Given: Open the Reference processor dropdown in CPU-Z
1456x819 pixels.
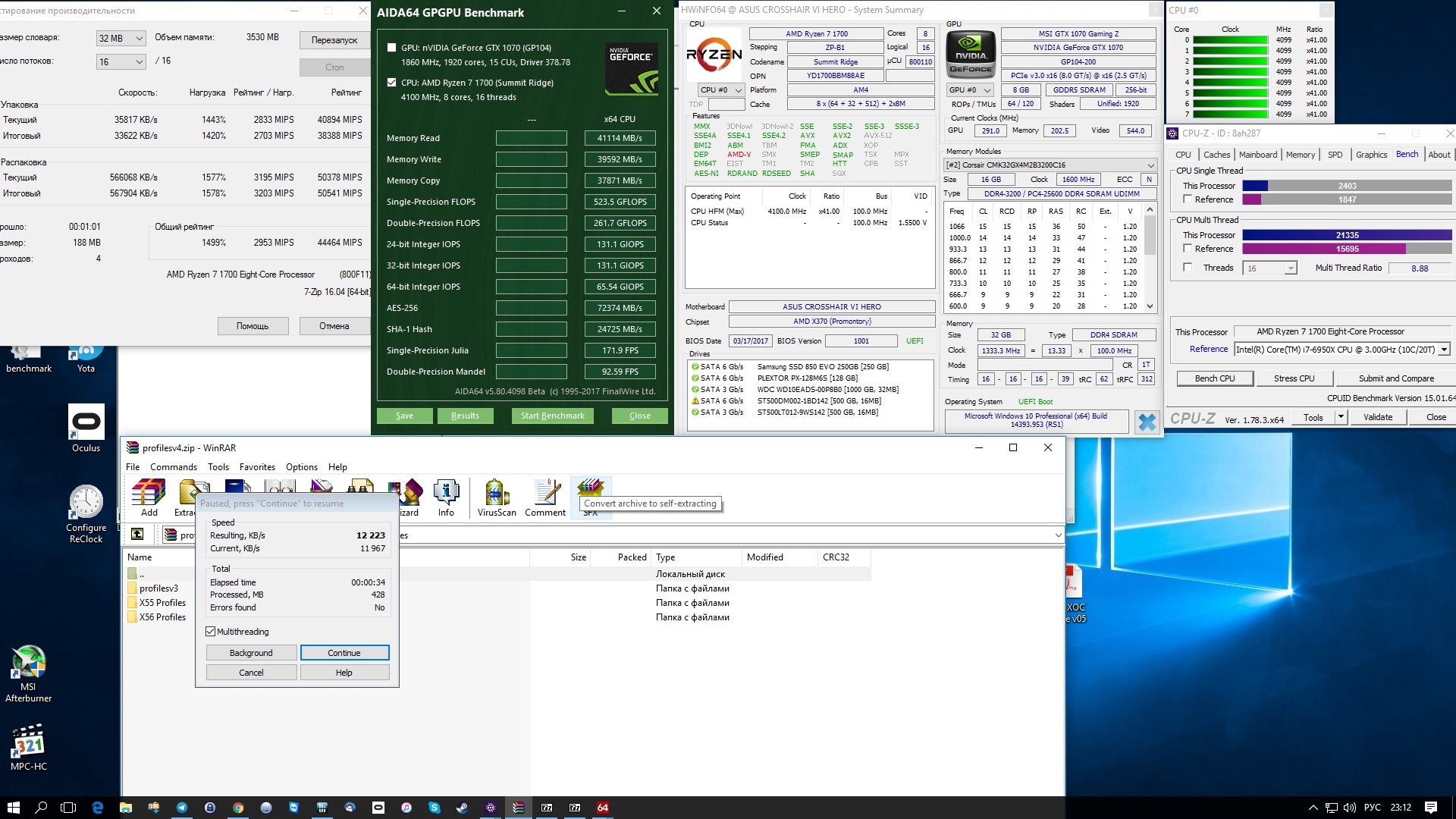Looking at the screenshot, I should point(1444,350).
